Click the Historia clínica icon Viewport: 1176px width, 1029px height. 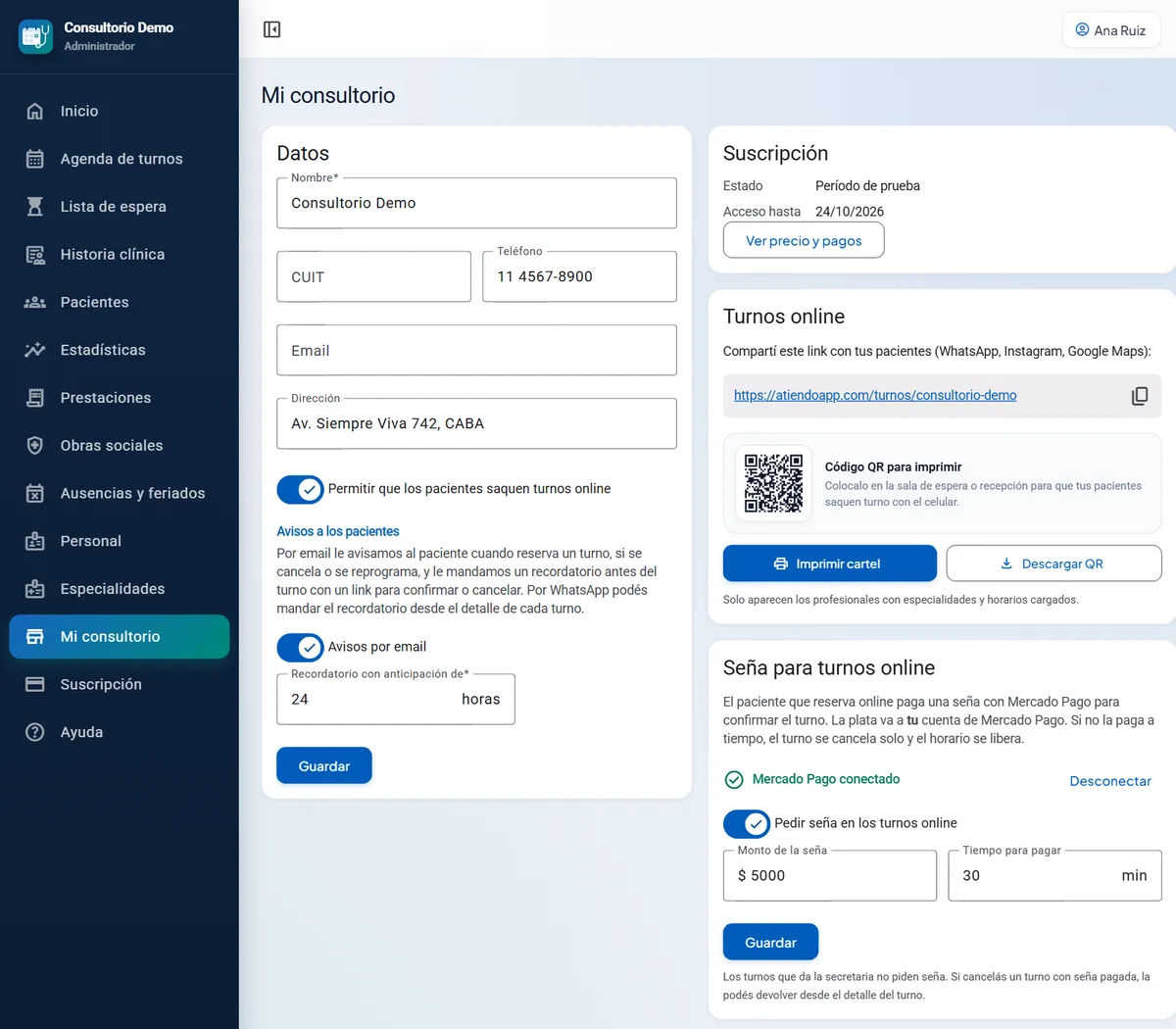pyautogui.click(x=35, y=255)
